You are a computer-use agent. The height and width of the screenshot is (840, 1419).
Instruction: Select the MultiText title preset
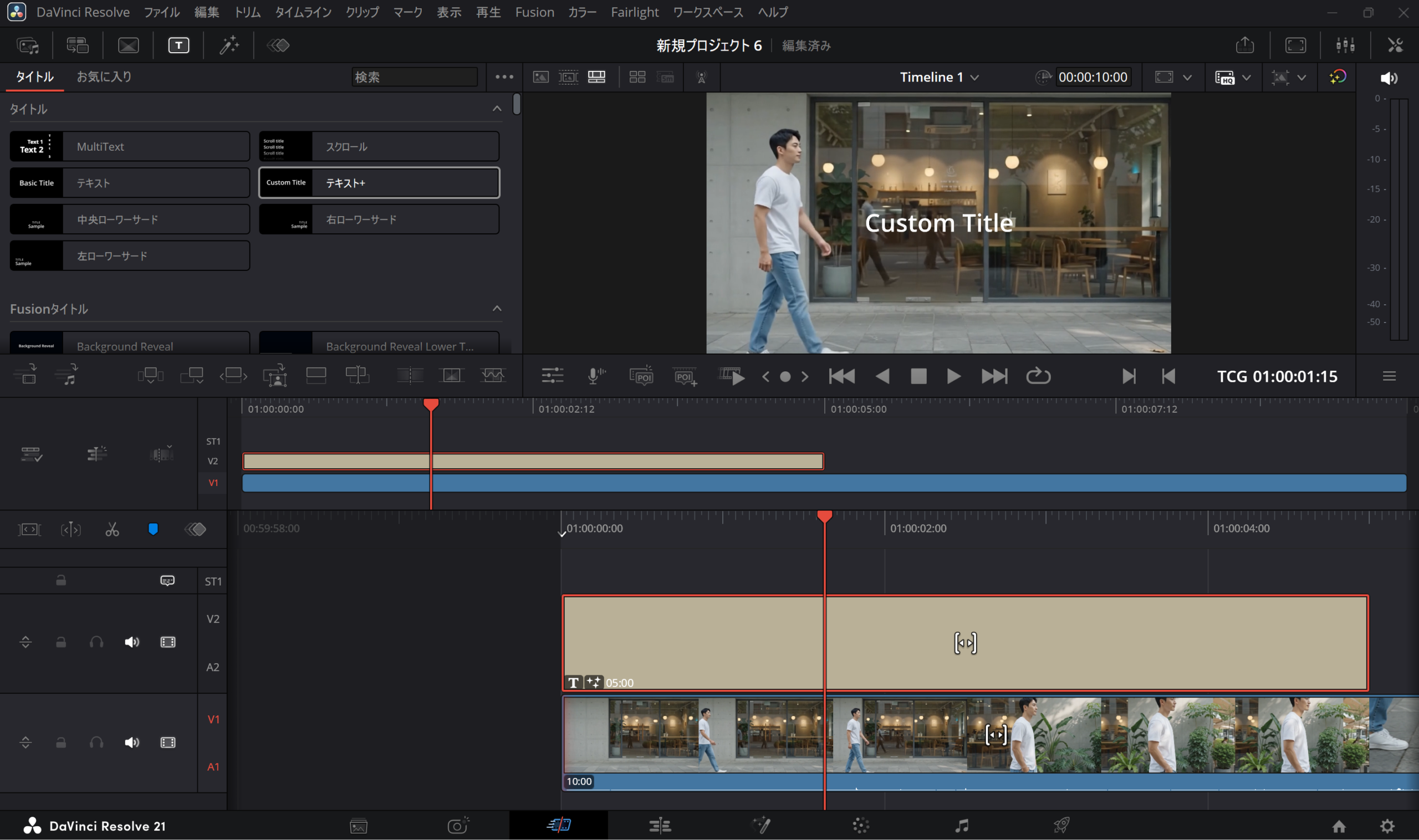pos(130,147)
